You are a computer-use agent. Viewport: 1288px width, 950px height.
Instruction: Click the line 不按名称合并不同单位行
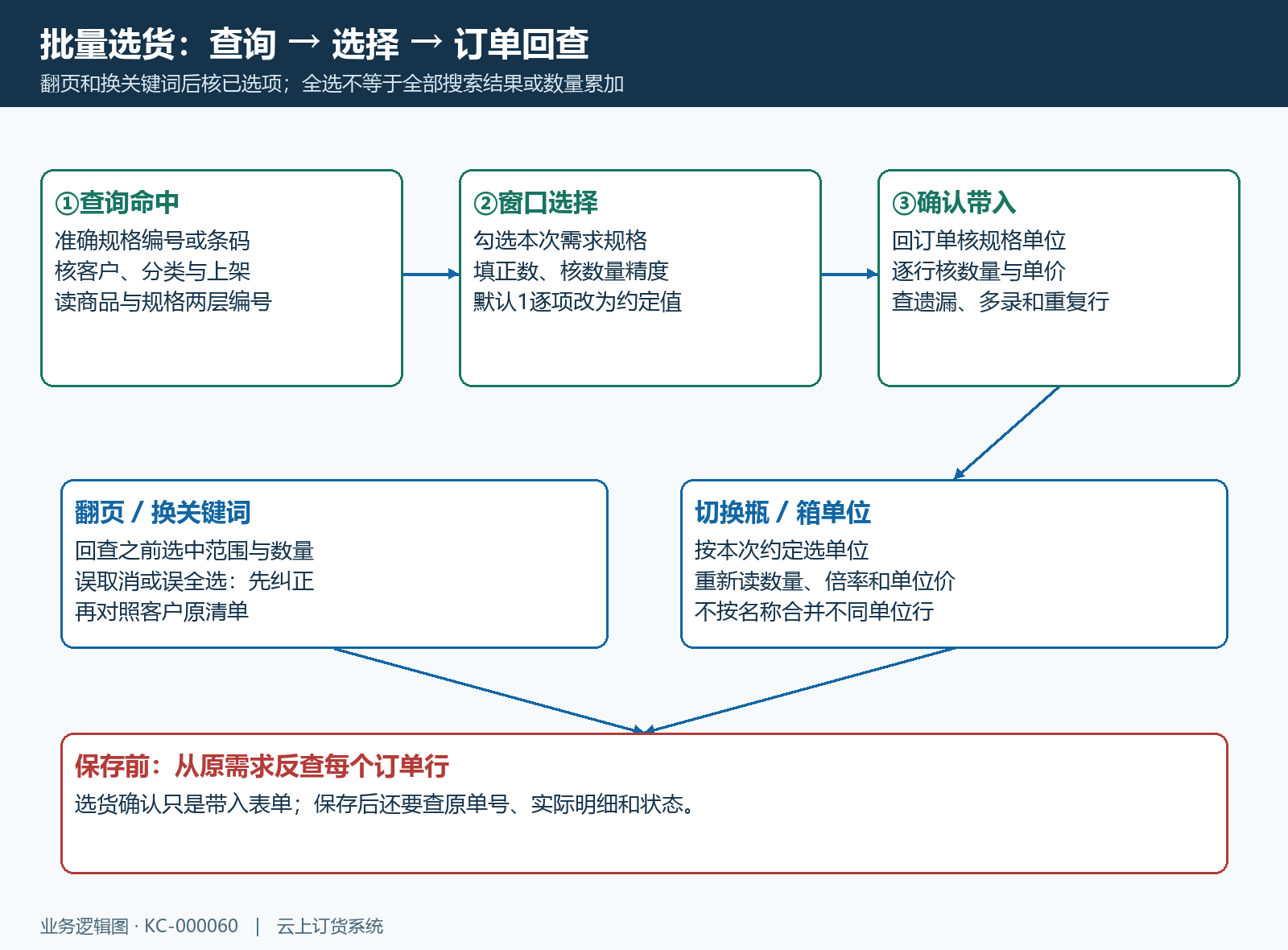click(814, 612)
